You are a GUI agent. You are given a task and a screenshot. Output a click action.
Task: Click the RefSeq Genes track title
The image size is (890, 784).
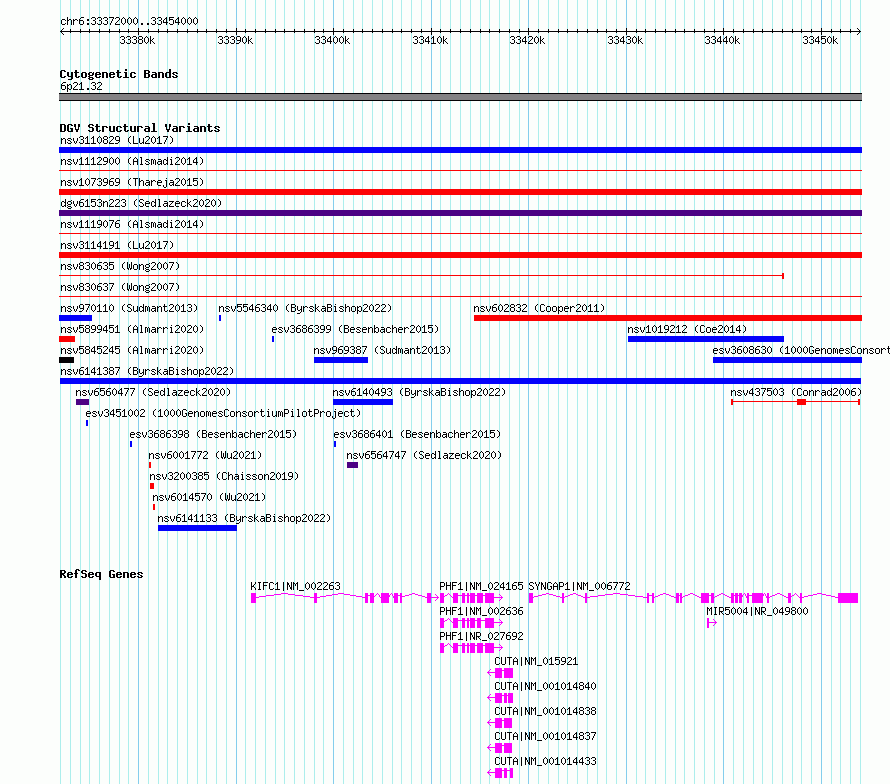[x=101, y=574]
